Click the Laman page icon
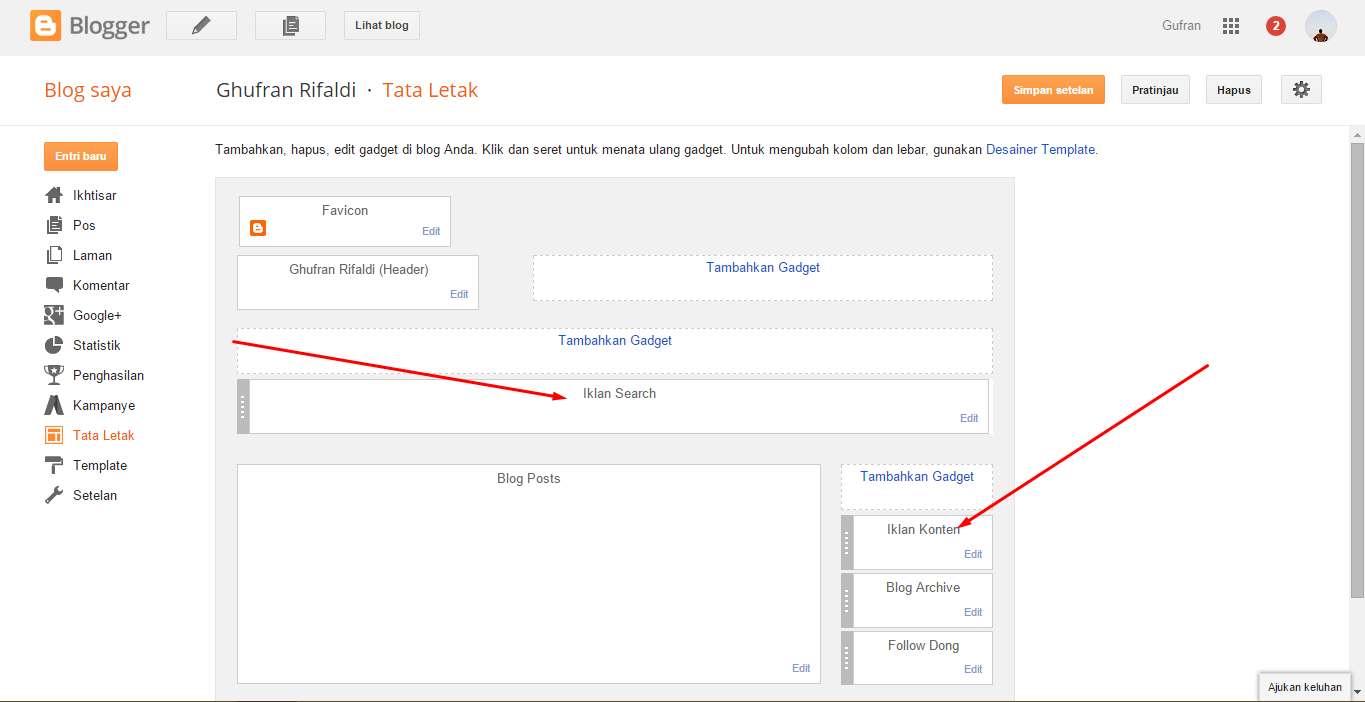The height and width of the screenshot is (702, 1365). point(54,255)
